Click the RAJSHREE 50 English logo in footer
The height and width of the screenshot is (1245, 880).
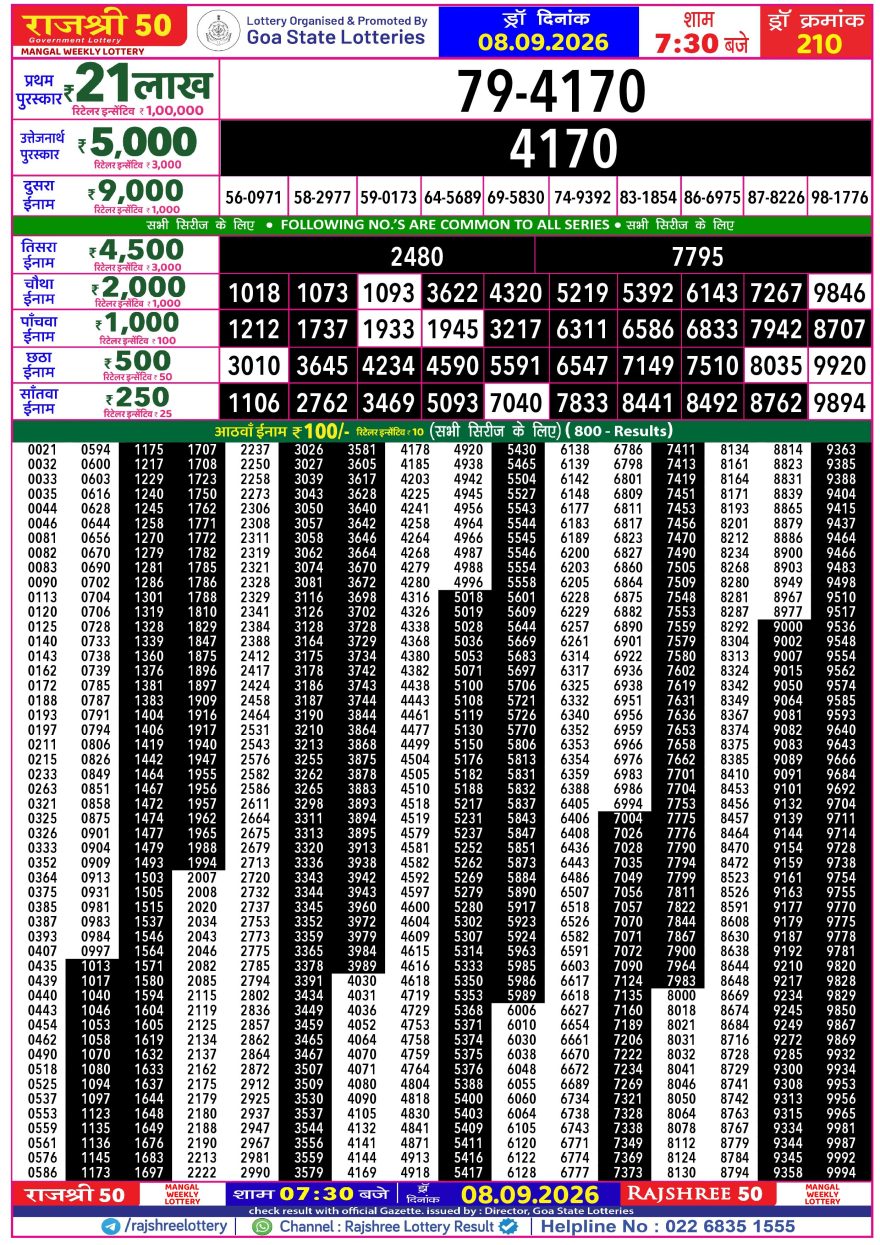point(693,1194)
